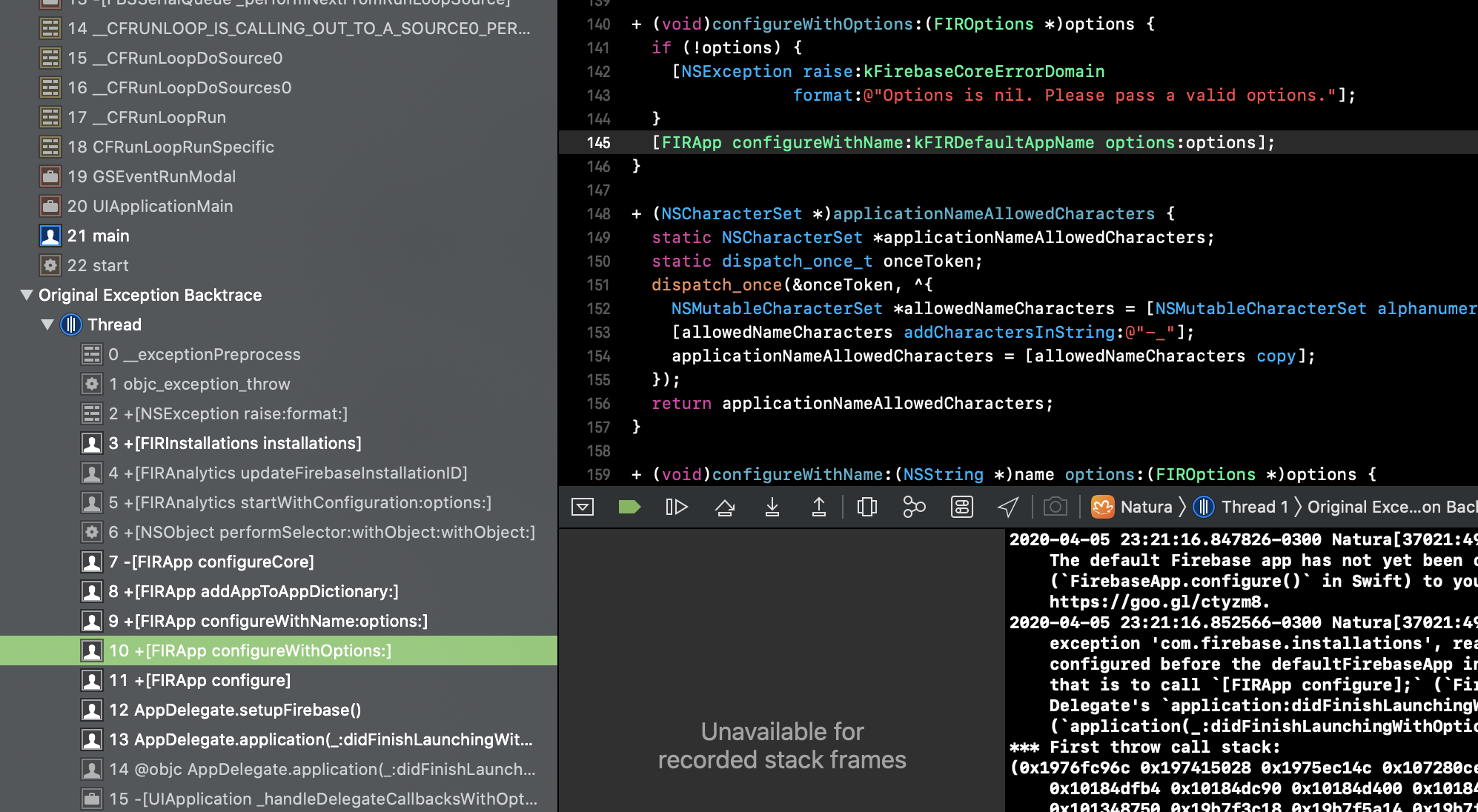Select frame 3 FIRInstallations installations
This screenshot has height=812, width=1478.
[279, 443]
